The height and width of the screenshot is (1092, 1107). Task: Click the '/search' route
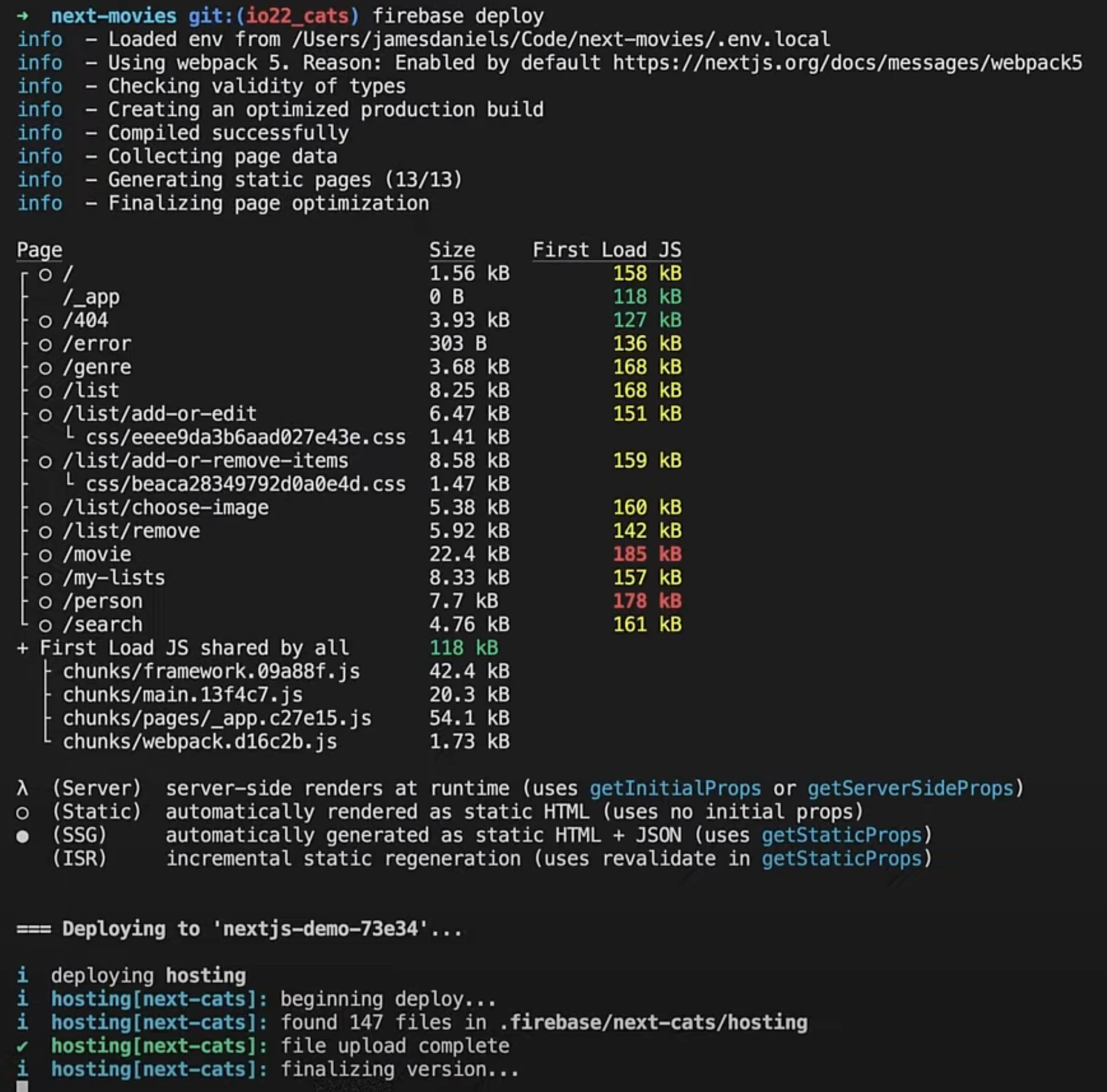click(x=102, y=625)
